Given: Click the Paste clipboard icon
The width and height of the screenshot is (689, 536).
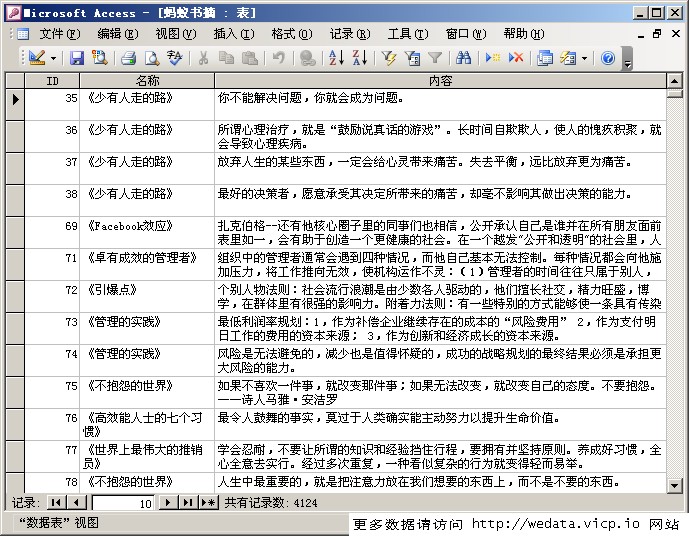Looking at the screenshot, I should point(250,58).
